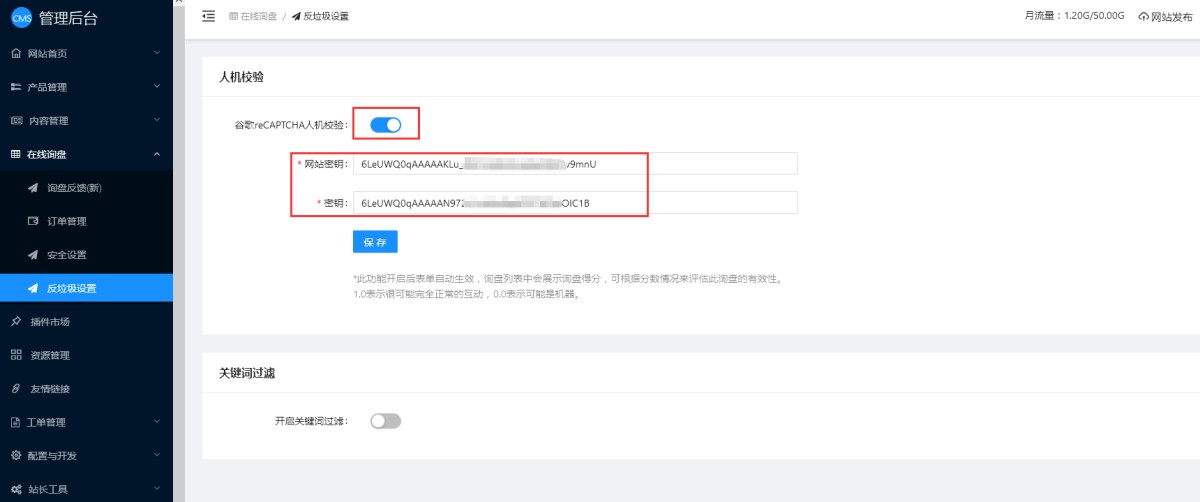The height and width of the screenshot is (502, 1200).
Task: Expand 产品管理 menu chevron
Action: pyautogui.click(x=157, y=87)
